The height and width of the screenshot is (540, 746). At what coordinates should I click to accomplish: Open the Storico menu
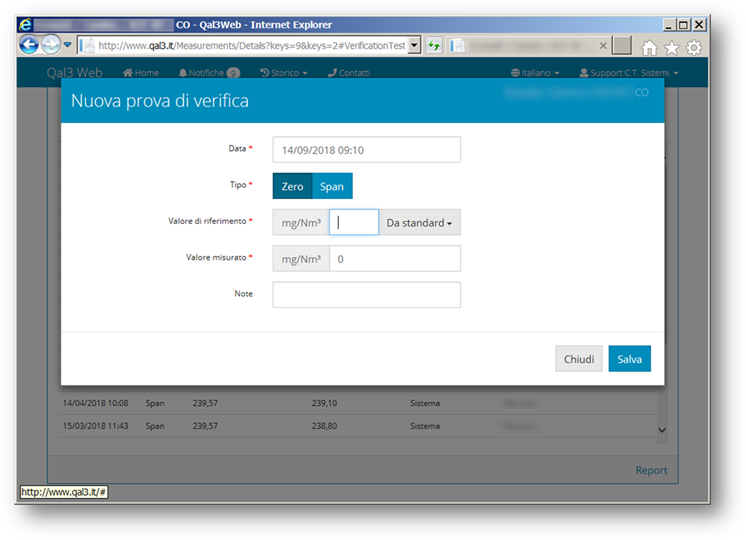pos(283,73)
